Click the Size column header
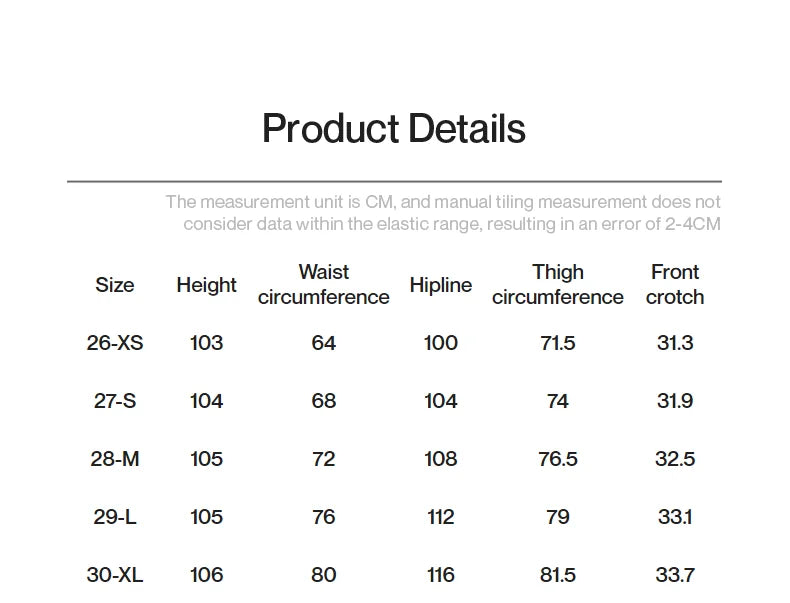 (115, 285)
